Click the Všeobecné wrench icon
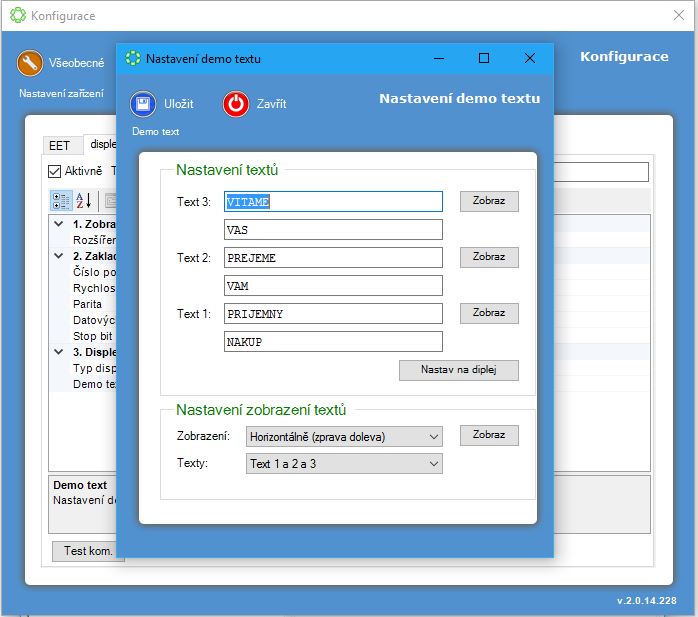This screenshot has width=698, height=617. pyautogui.click(x=30, y=63)
